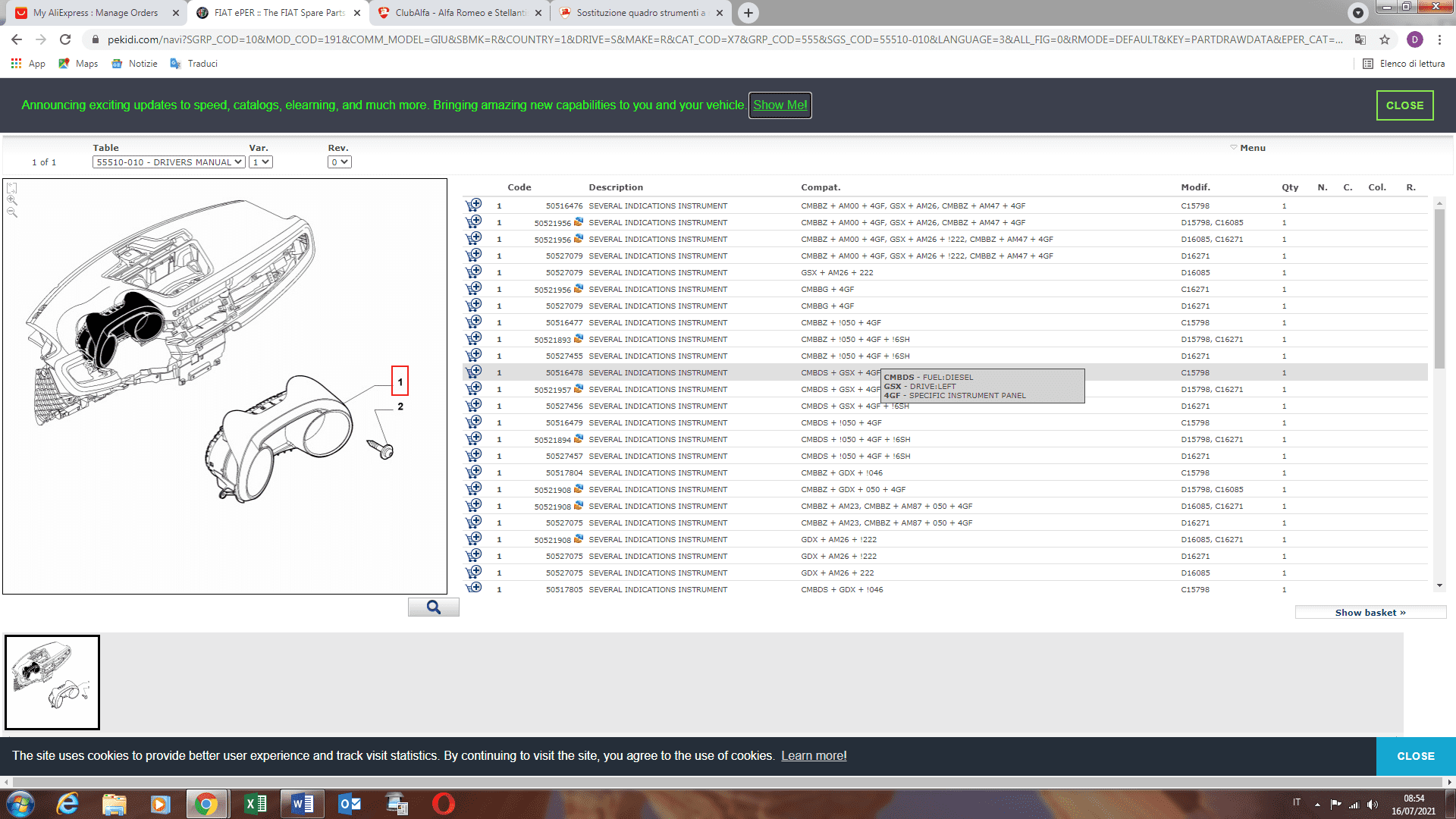Click the diagram zoom-out magnifier icon
This screenshot has width=1456, height=819.
(11, 212)
